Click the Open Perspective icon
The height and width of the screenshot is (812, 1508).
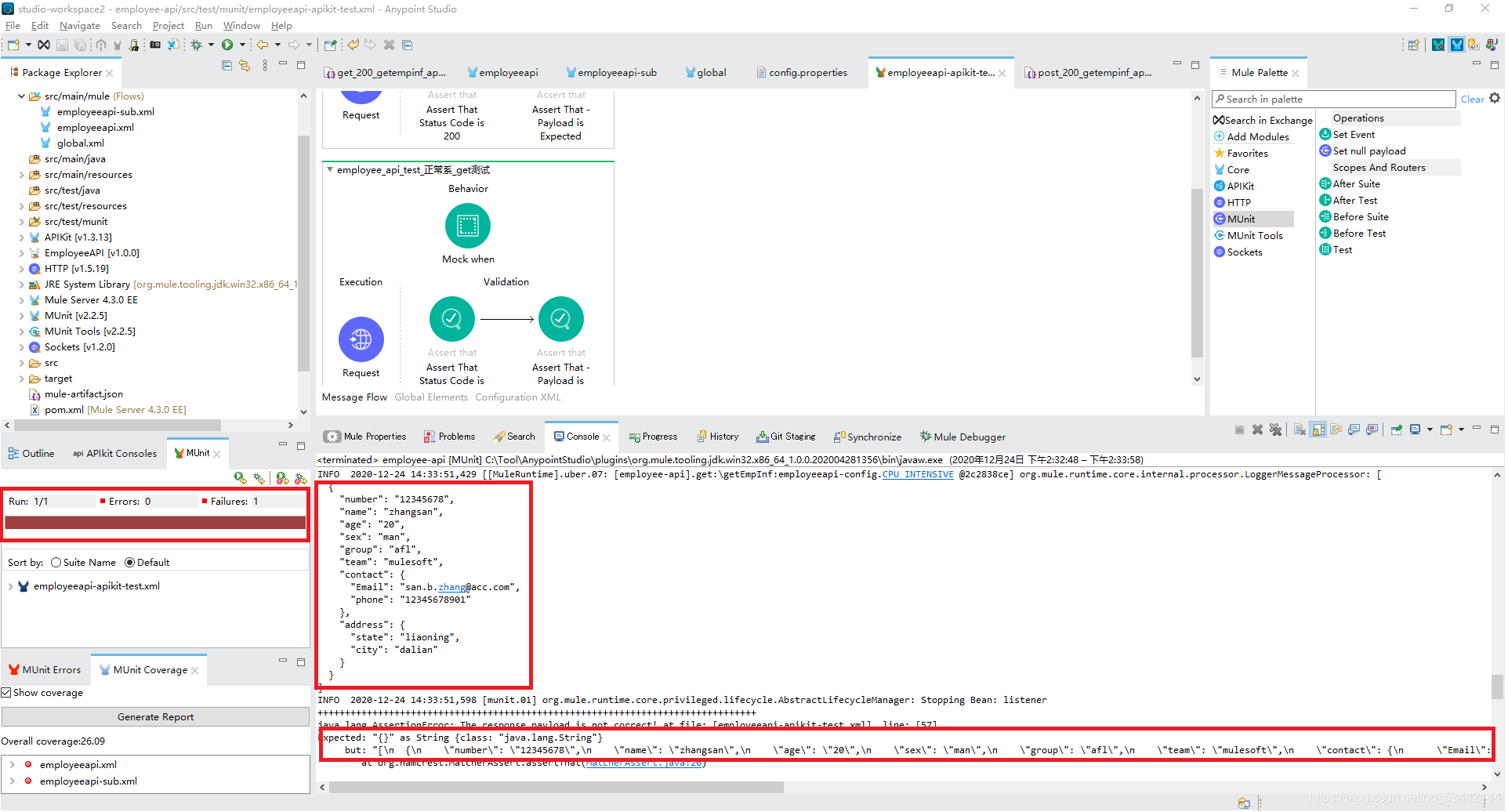tap(1413, 45)
